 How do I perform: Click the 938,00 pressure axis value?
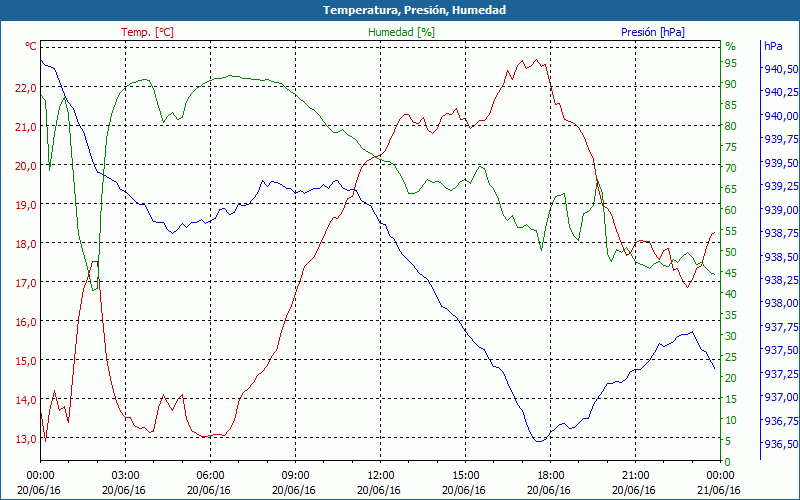click(782, 303)
